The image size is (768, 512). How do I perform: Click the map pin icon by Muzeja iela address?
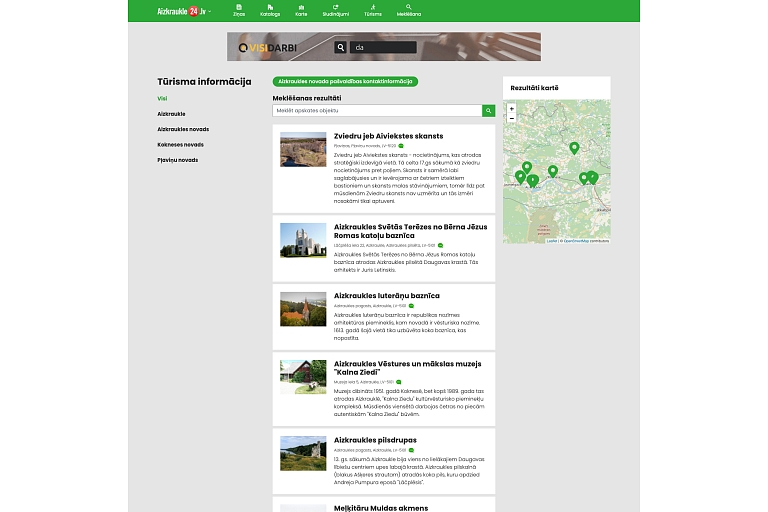point(399,382)
